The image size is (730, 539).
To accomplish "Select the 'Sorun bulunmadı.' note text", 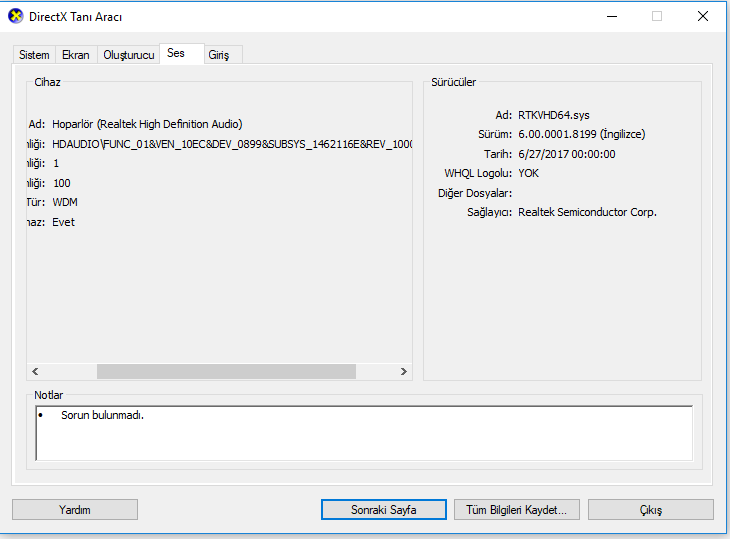I will click(102, 415).
